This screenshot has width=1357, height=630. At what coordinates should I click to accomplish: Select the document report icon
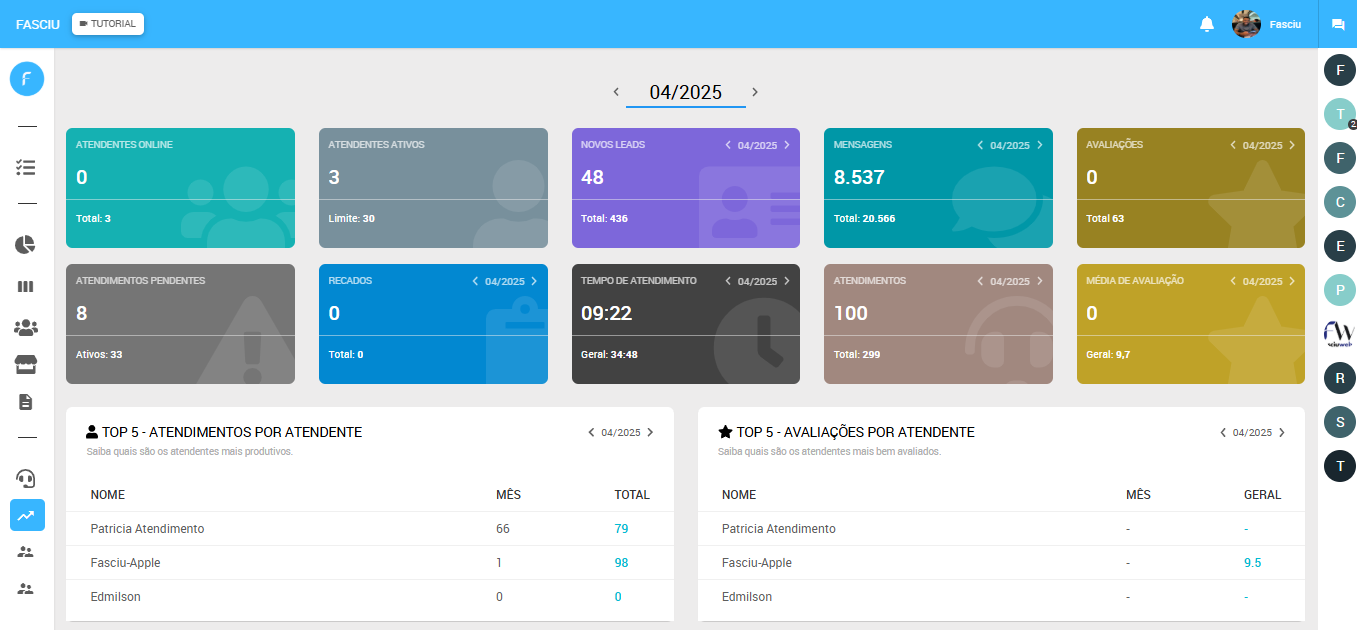pyautogui.click(x=26, y=402)
